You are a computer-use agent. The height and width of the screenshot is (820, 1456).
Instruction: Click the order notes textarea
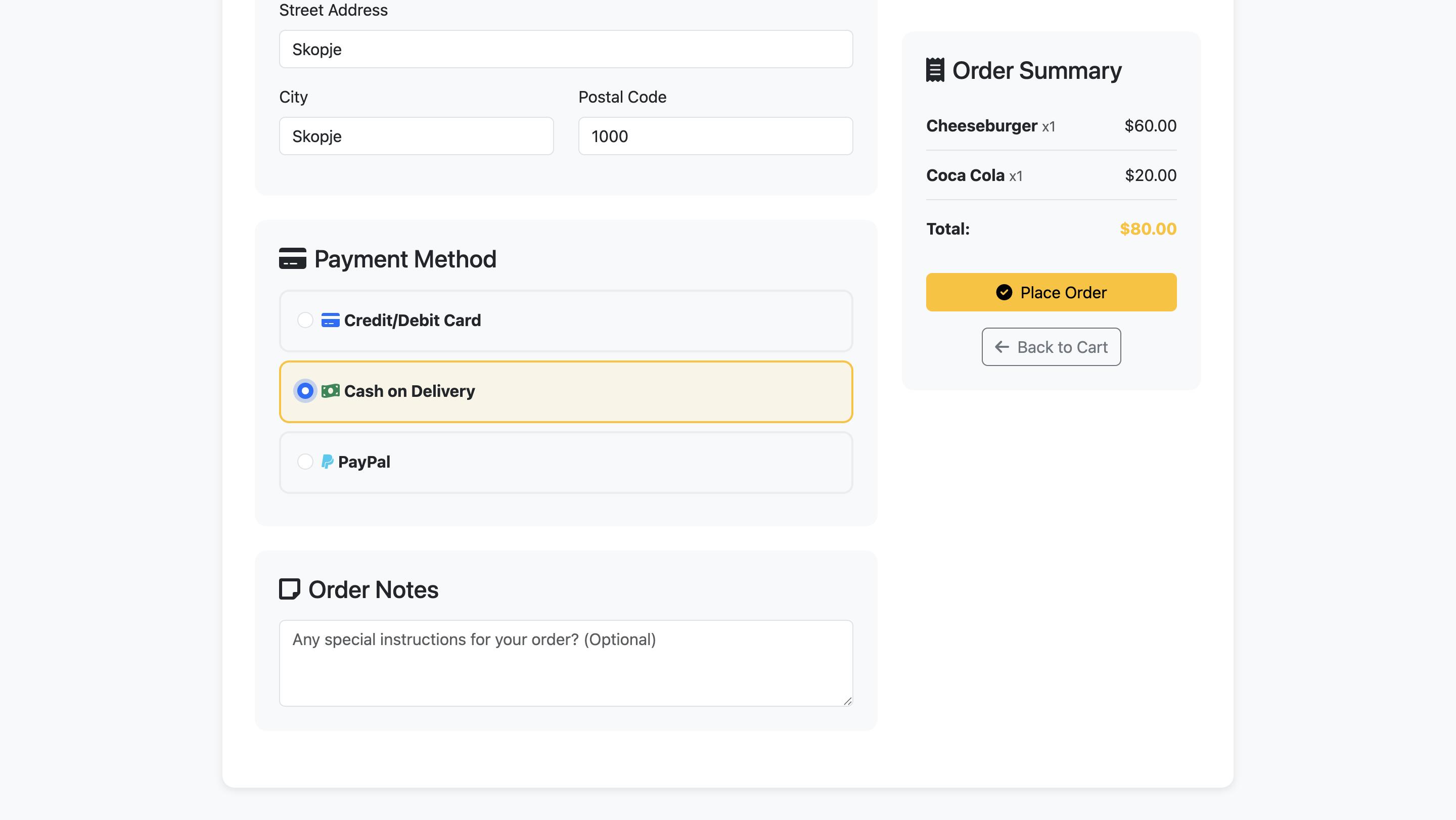(565, 663)
